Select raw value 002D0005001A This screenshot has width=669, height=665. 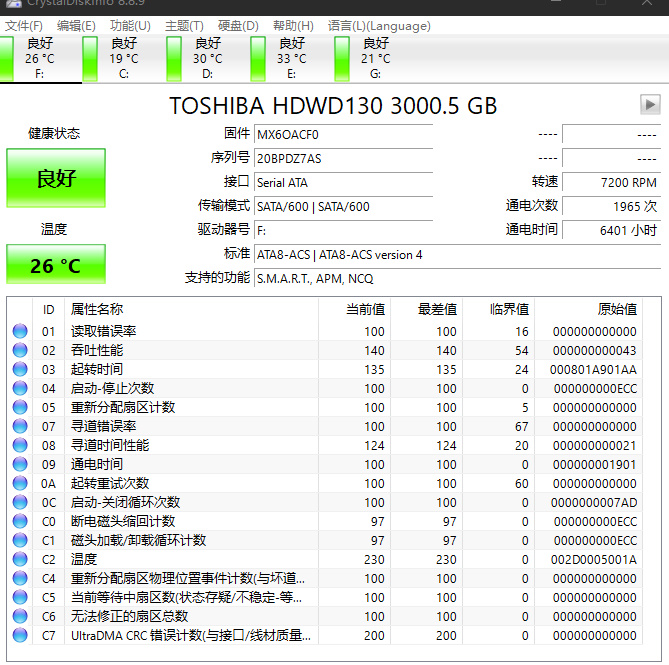click(593, 559)
